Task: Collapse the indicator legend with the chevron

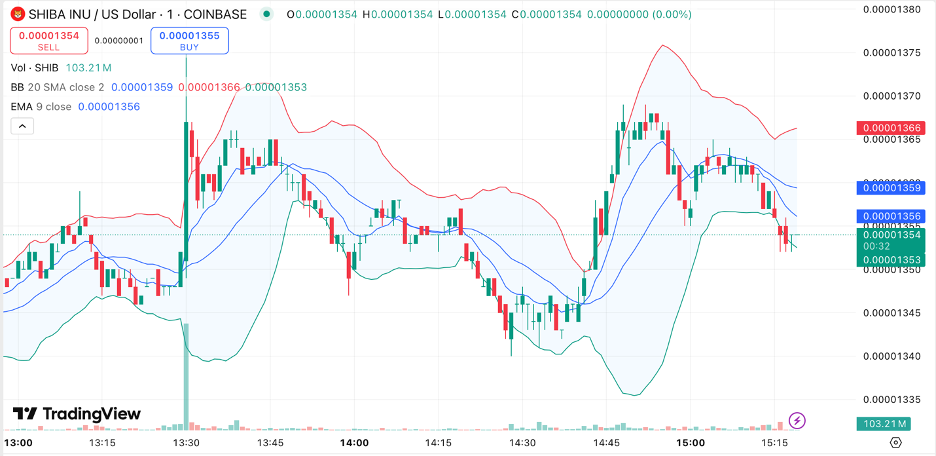Action: coord(22,126)
